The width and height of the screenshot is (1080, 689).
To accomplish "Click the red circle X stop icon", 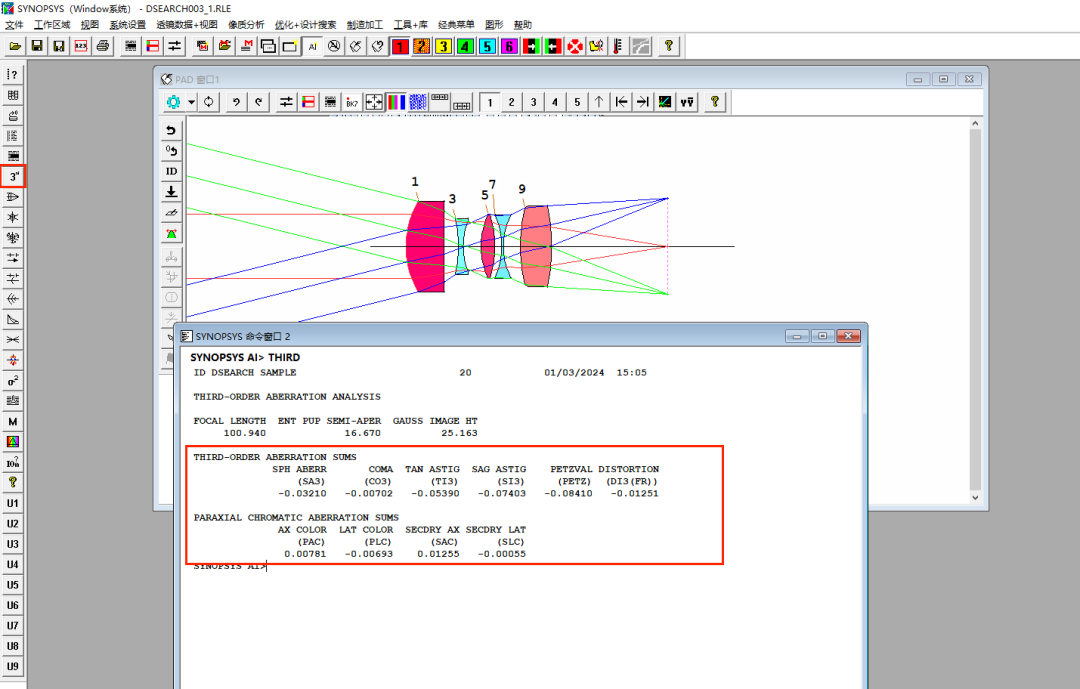I will (574, 46).
